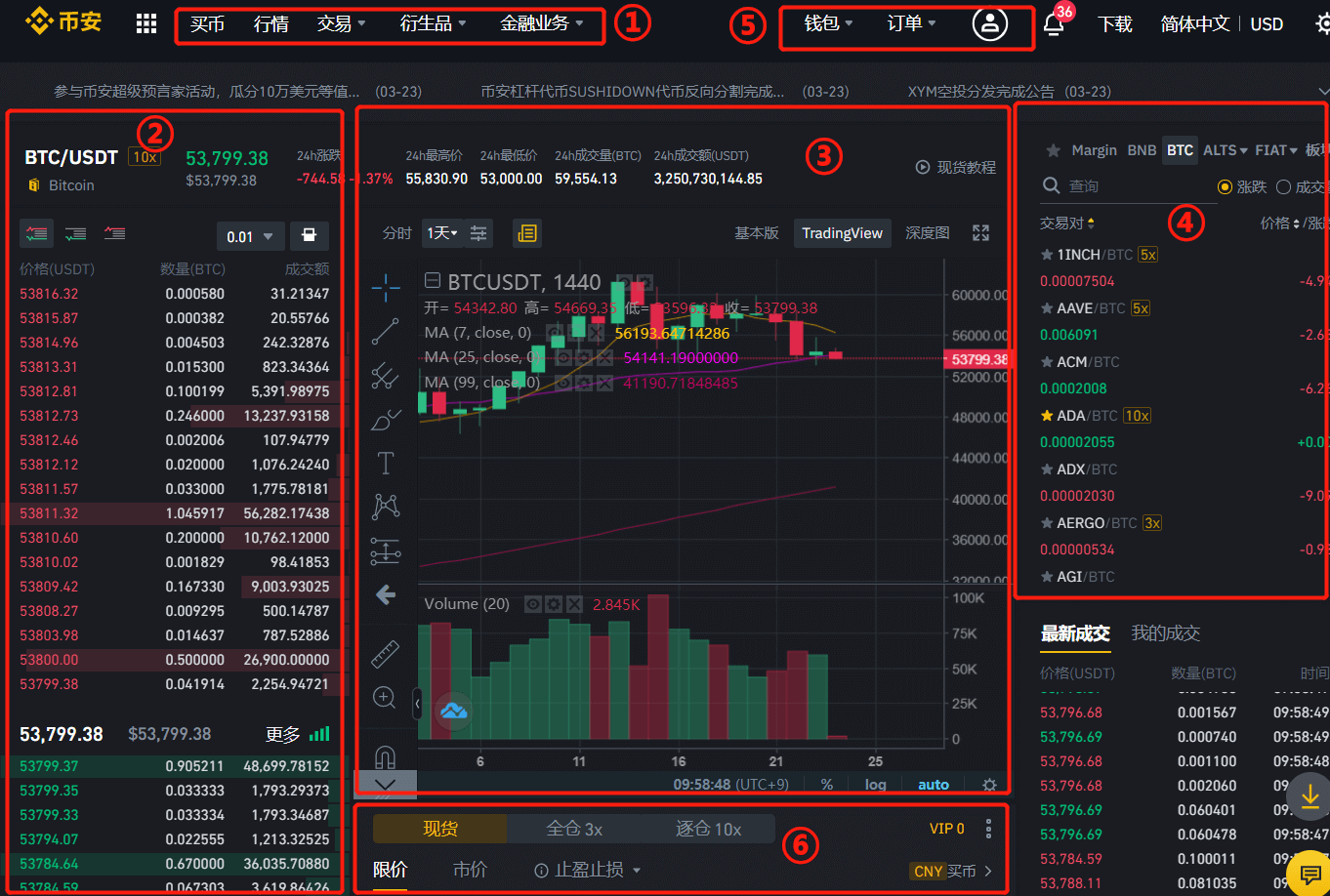1330x896 pixels.
Task: Open the apps grid menu icon
Action: click(x=146, y=23)
